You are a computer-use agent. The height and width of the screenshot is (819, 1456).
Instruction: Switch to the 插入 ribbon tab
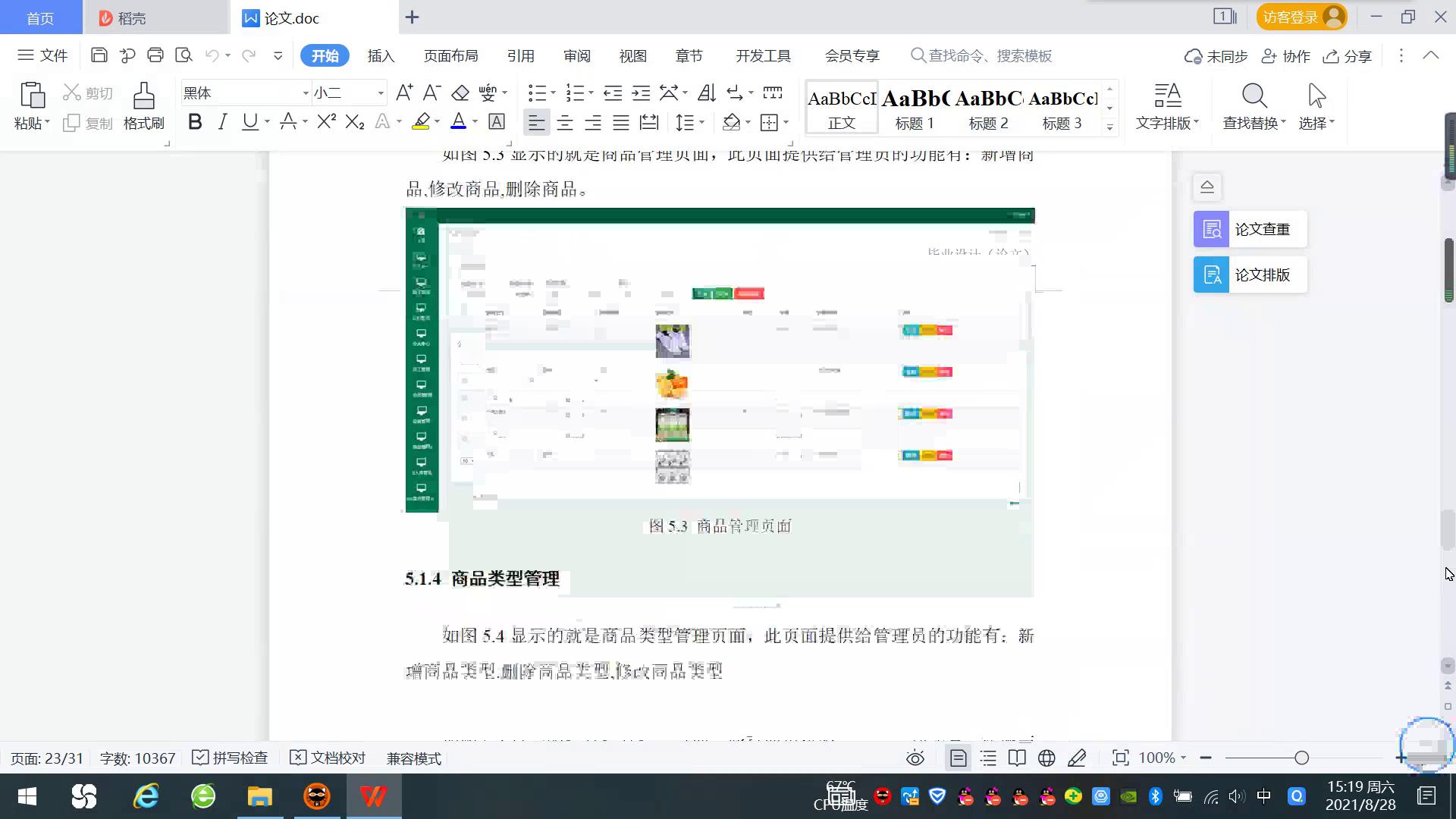380,55
